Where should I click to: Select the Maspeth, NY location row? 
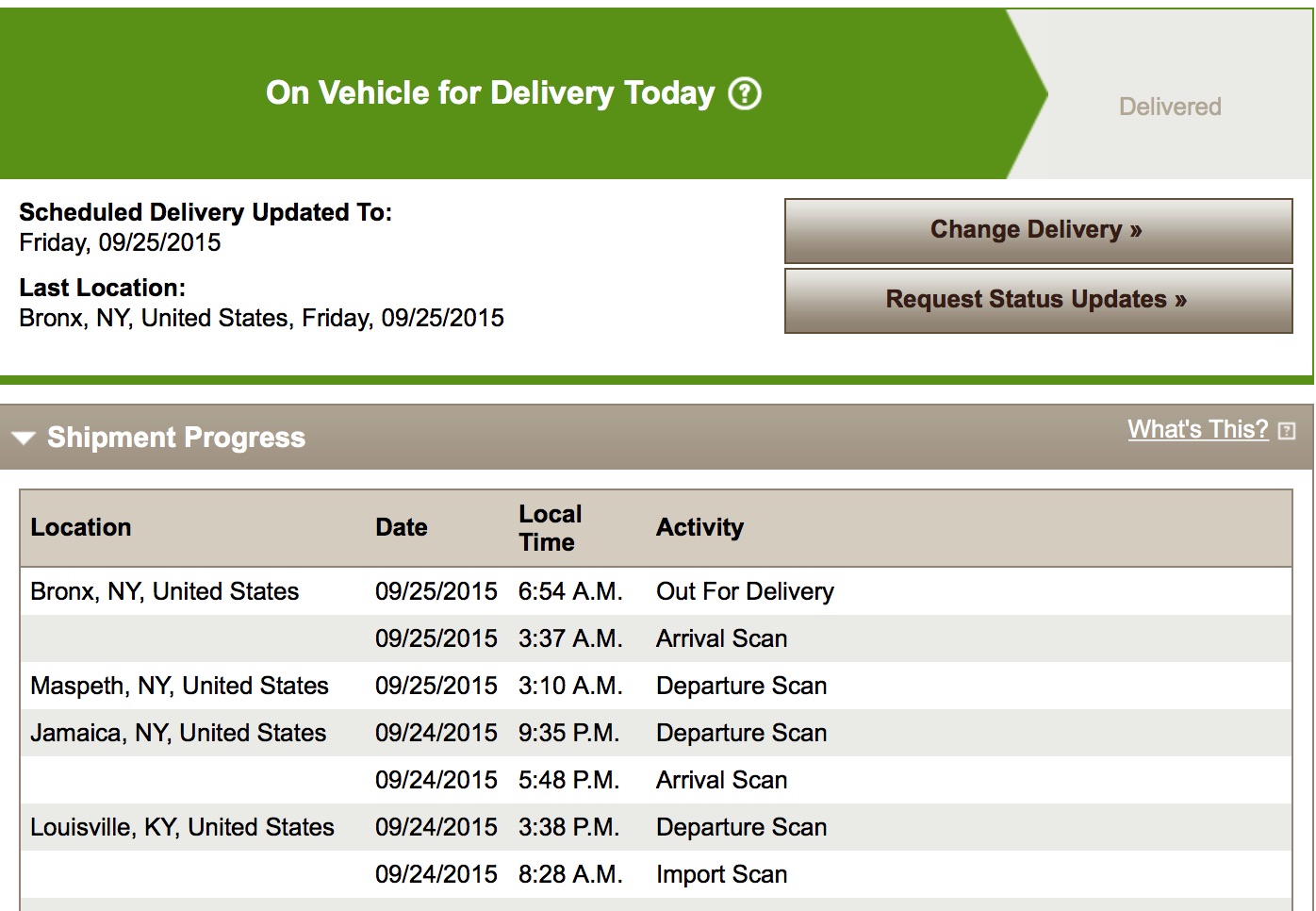[655, 686]
